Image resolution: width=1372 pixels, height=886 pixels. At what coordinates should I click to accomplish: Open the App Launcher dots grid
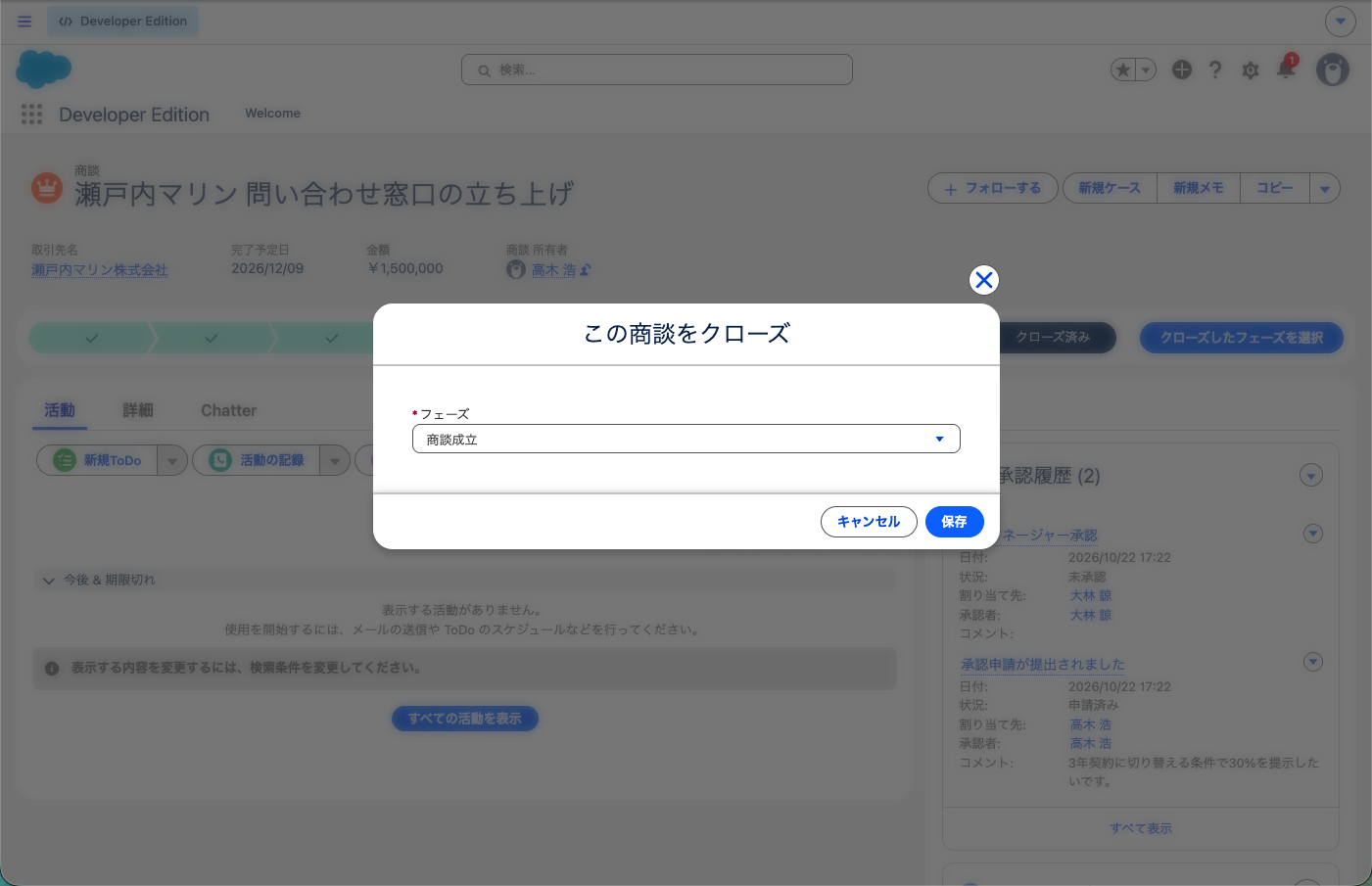point(31,115)
